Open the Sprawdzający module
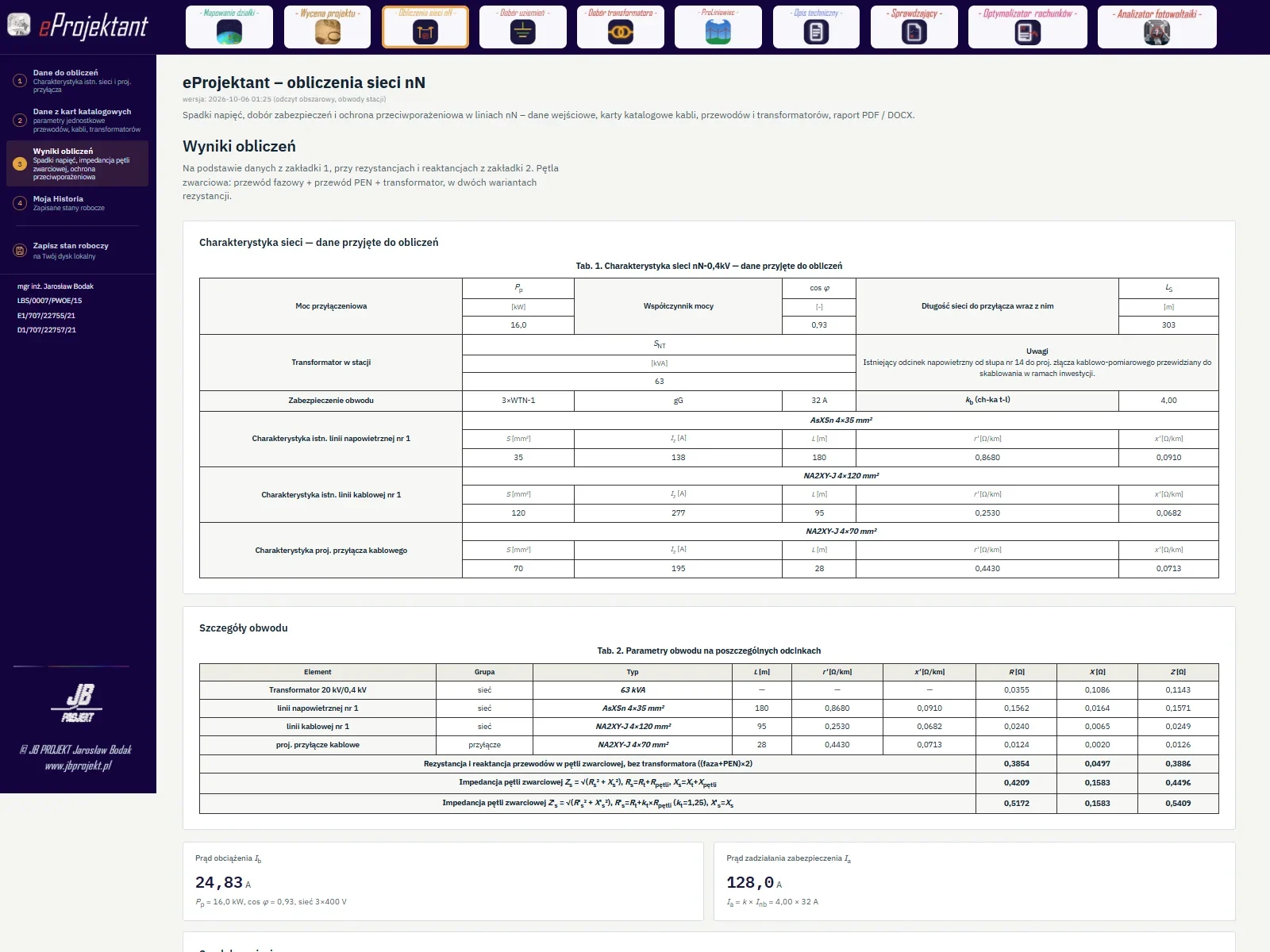 914,27
